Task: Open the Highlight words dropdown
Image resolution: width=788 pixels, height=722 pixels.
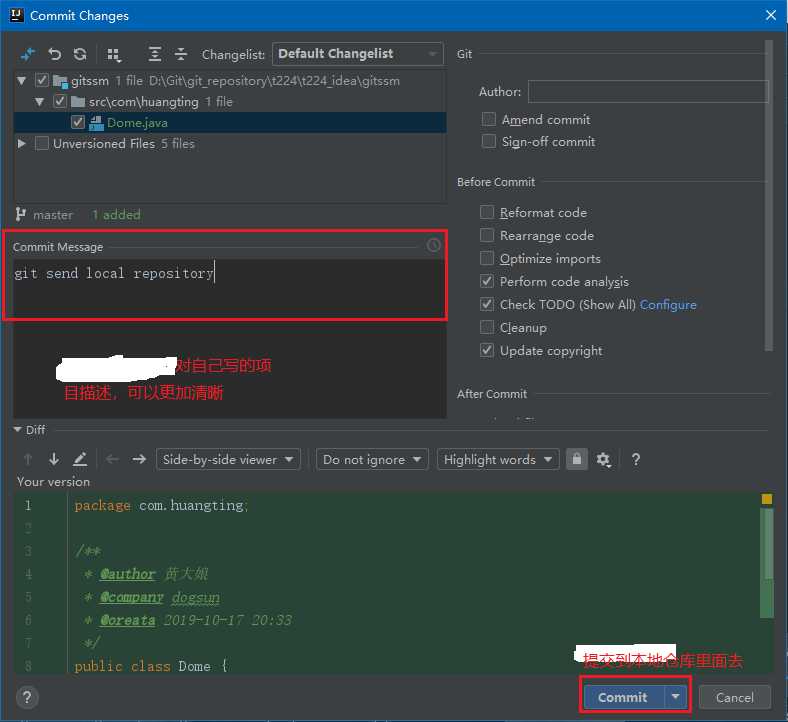Action: click(x=498, y=459)
